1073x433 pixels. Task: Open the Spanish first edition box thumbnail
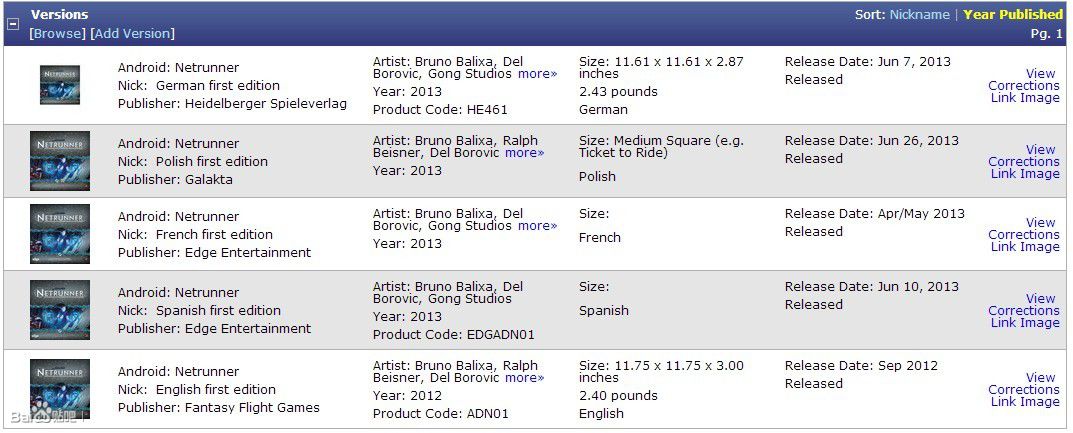click(60, 310)
